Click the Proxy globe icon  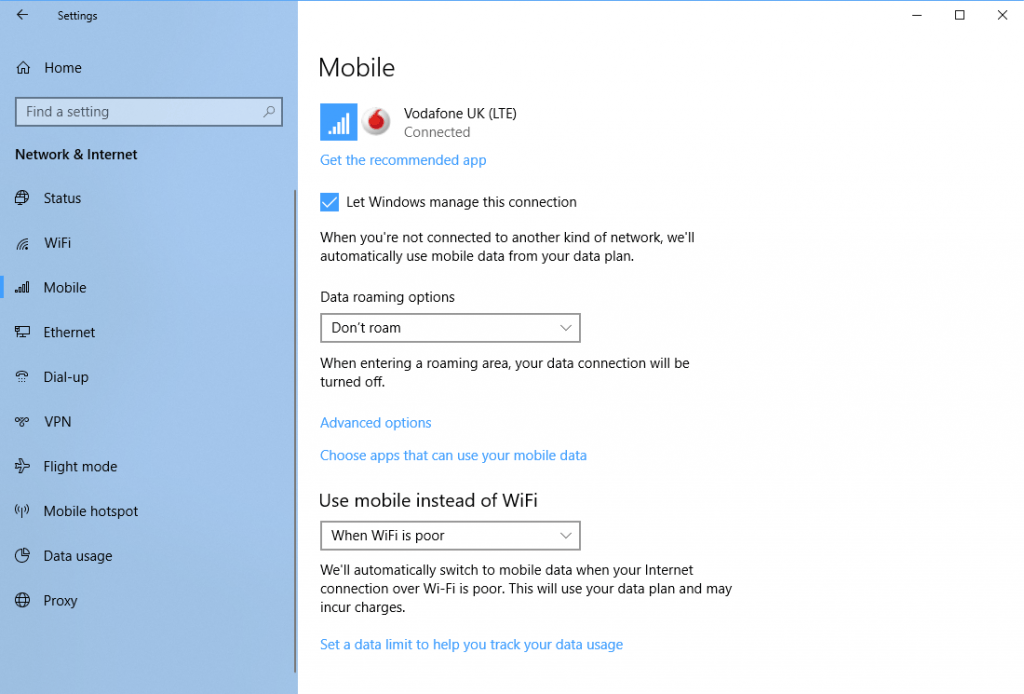click(x=22, y=601)
